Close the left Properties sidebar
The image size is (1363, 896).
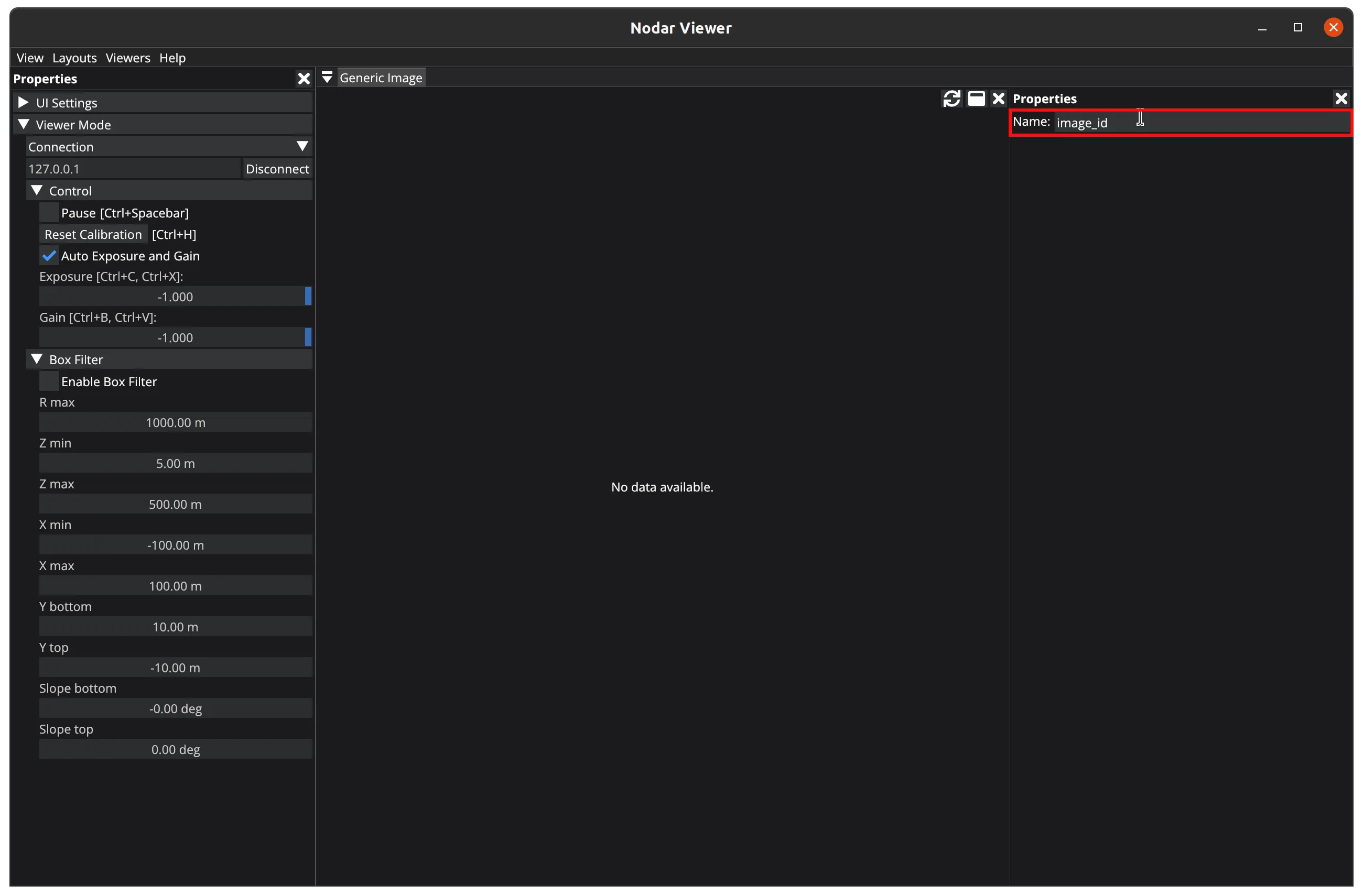304,79
